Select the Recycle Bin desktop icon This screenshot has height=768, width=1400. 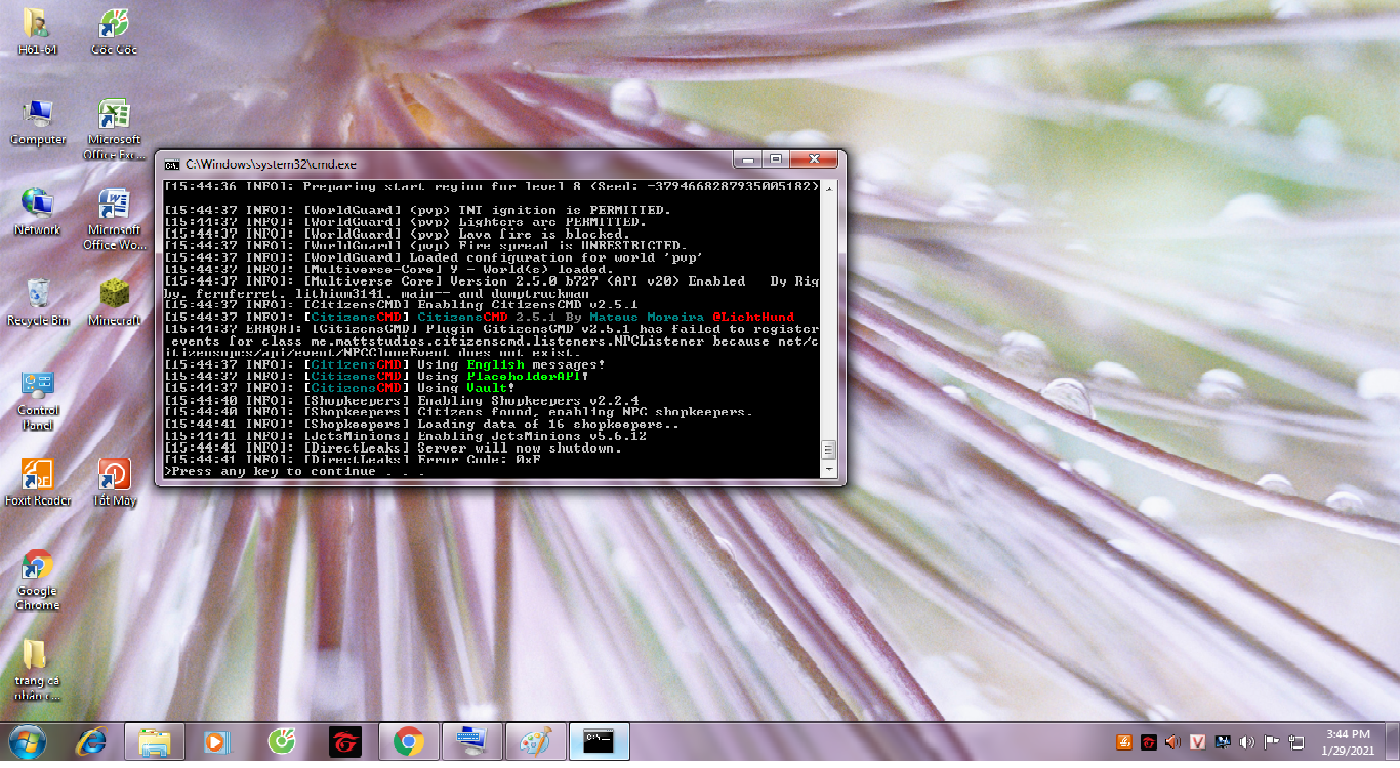(x=38, y=295)
